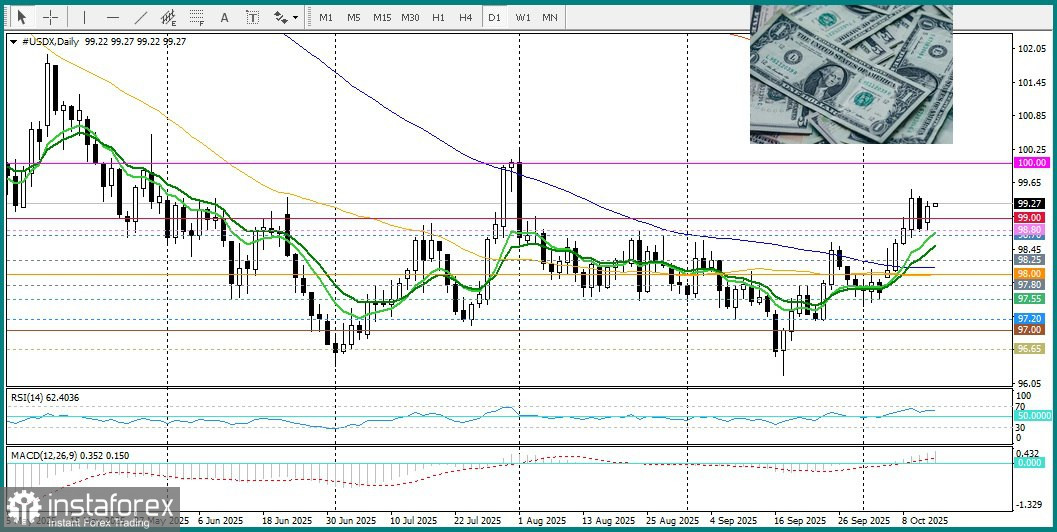
Task: Toggle the D1 timeframe button
Action: pyautogui.click(x=494, y=18)
